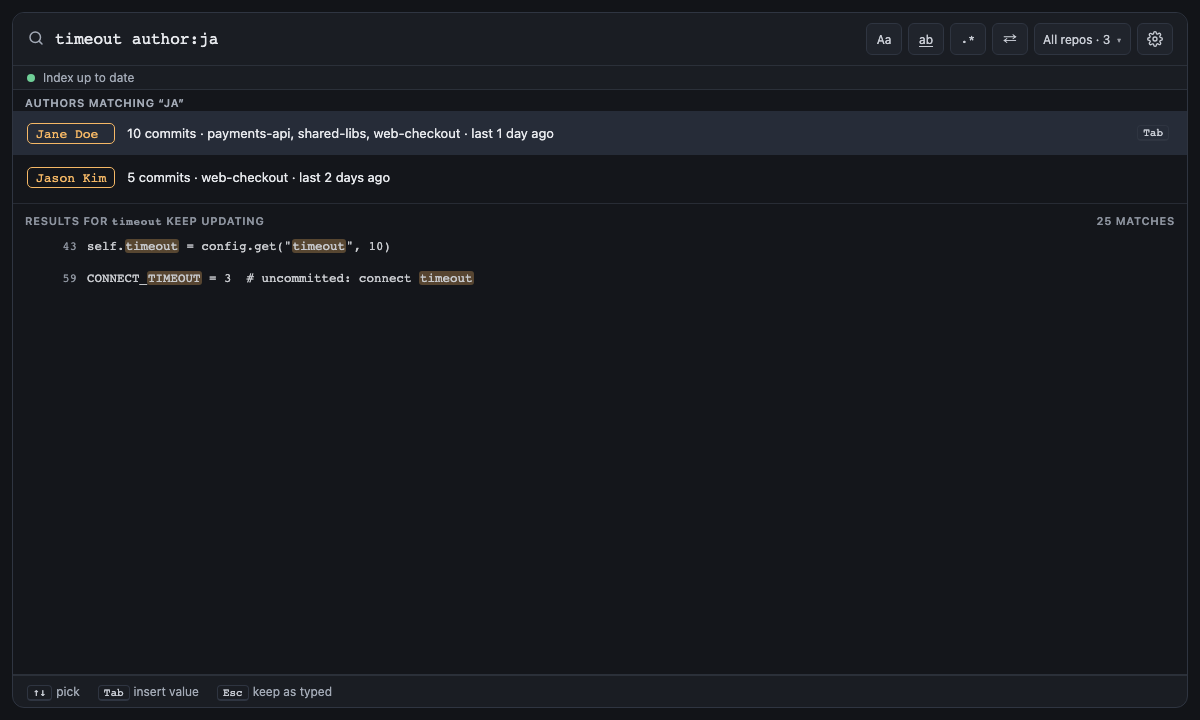Image resolution: width=1200 pixels, height=720 pixels.
Task: Toggle regular expression search mode
Action: coord(968,39)
